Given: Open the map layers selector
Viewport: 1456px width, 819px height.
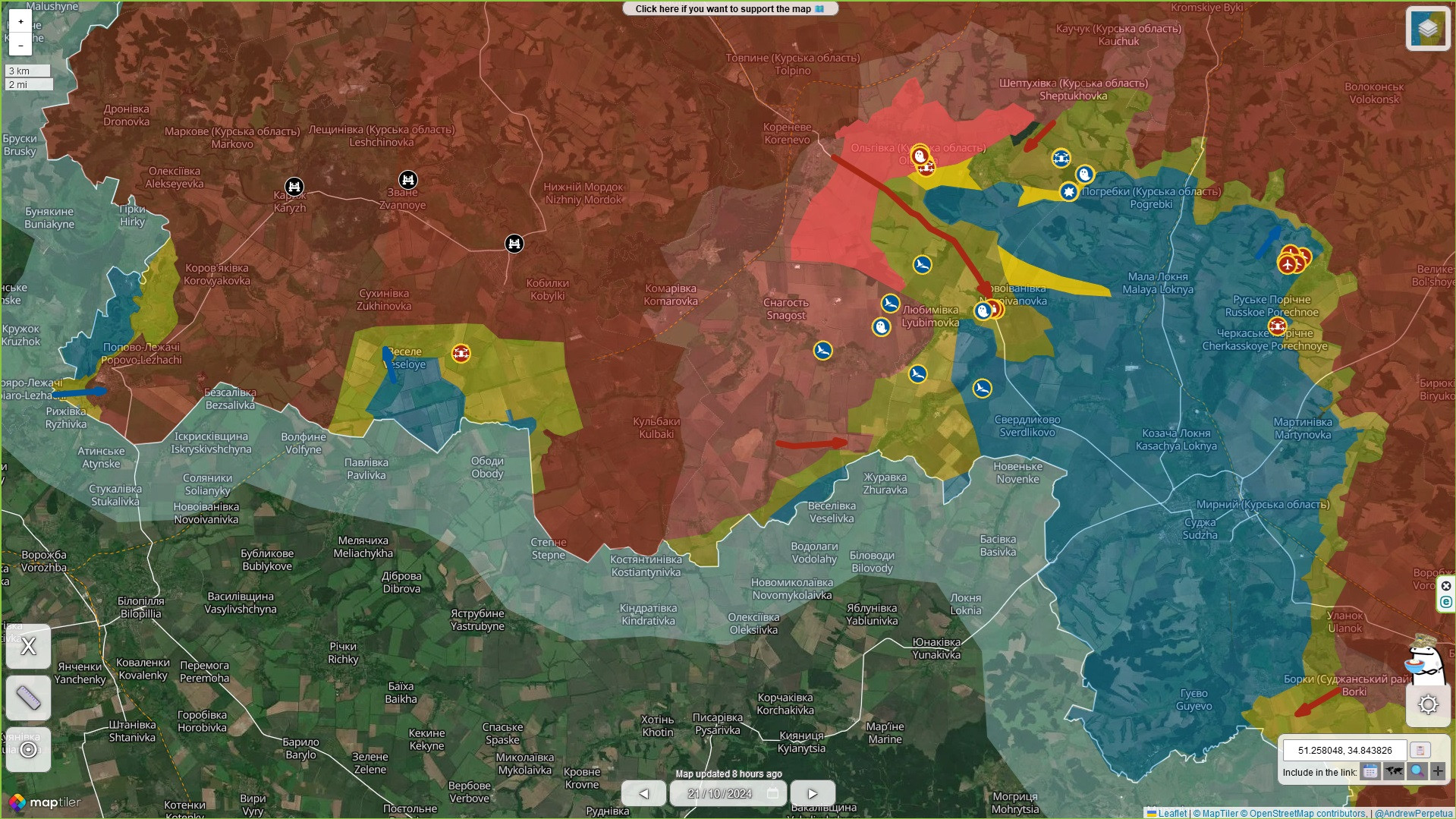Looking at the screenshot, I should click(1427, 29).
